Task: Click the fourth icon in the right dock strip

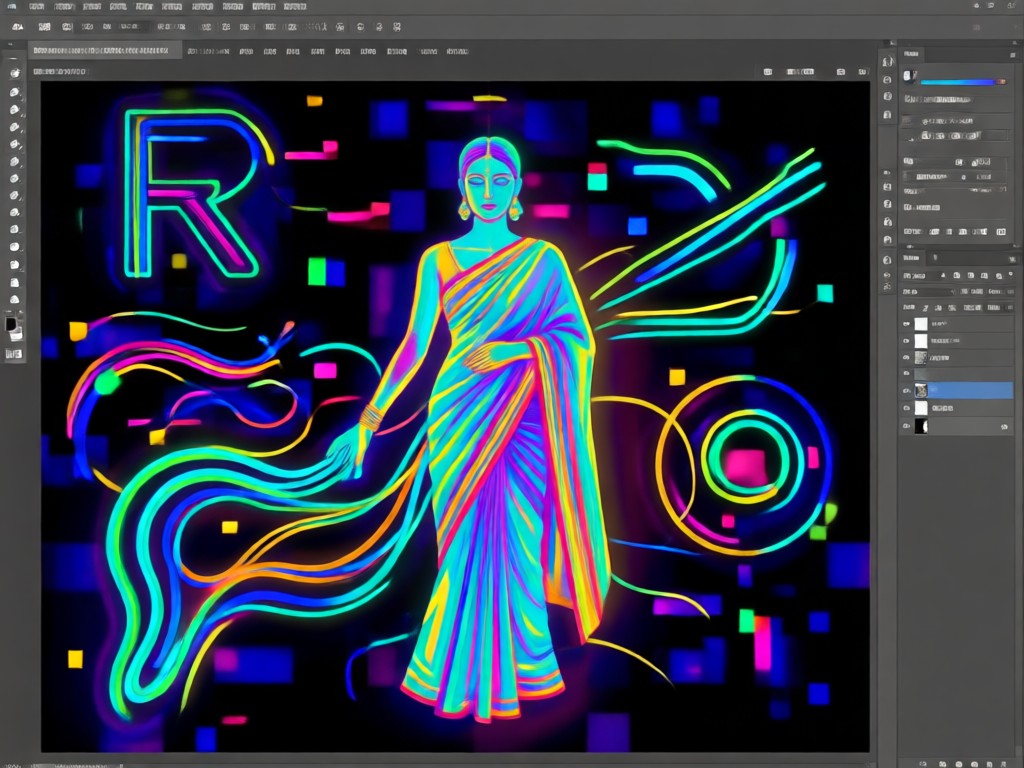Action: 887,115
